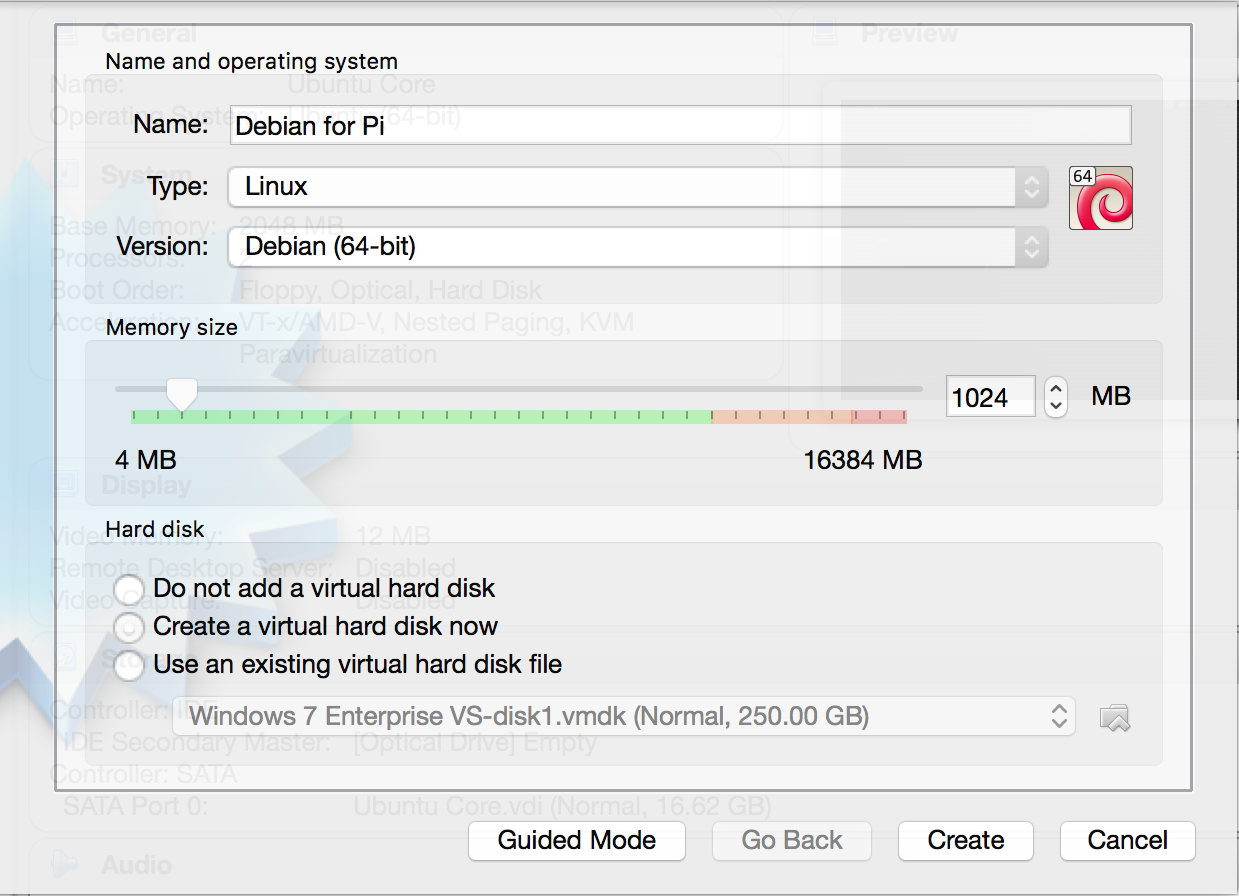Viewport: 1239px width, 896px height.
Task: Open the existing hard disk file dropdown
Action: coord(623,716)
